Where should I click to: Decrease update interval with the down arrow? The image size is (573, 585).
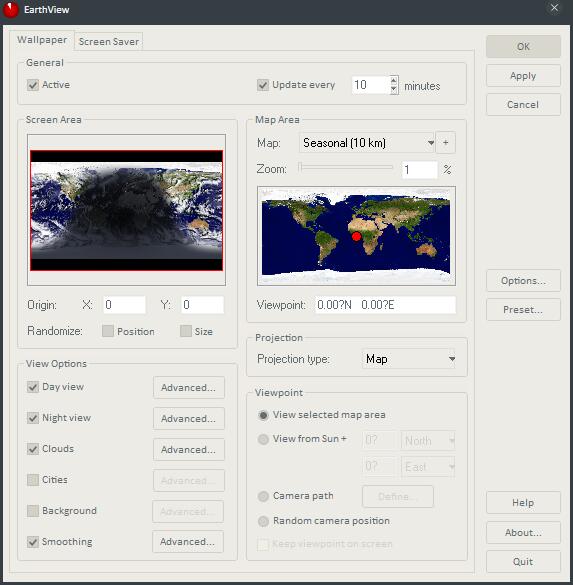(x=394, y=90)
